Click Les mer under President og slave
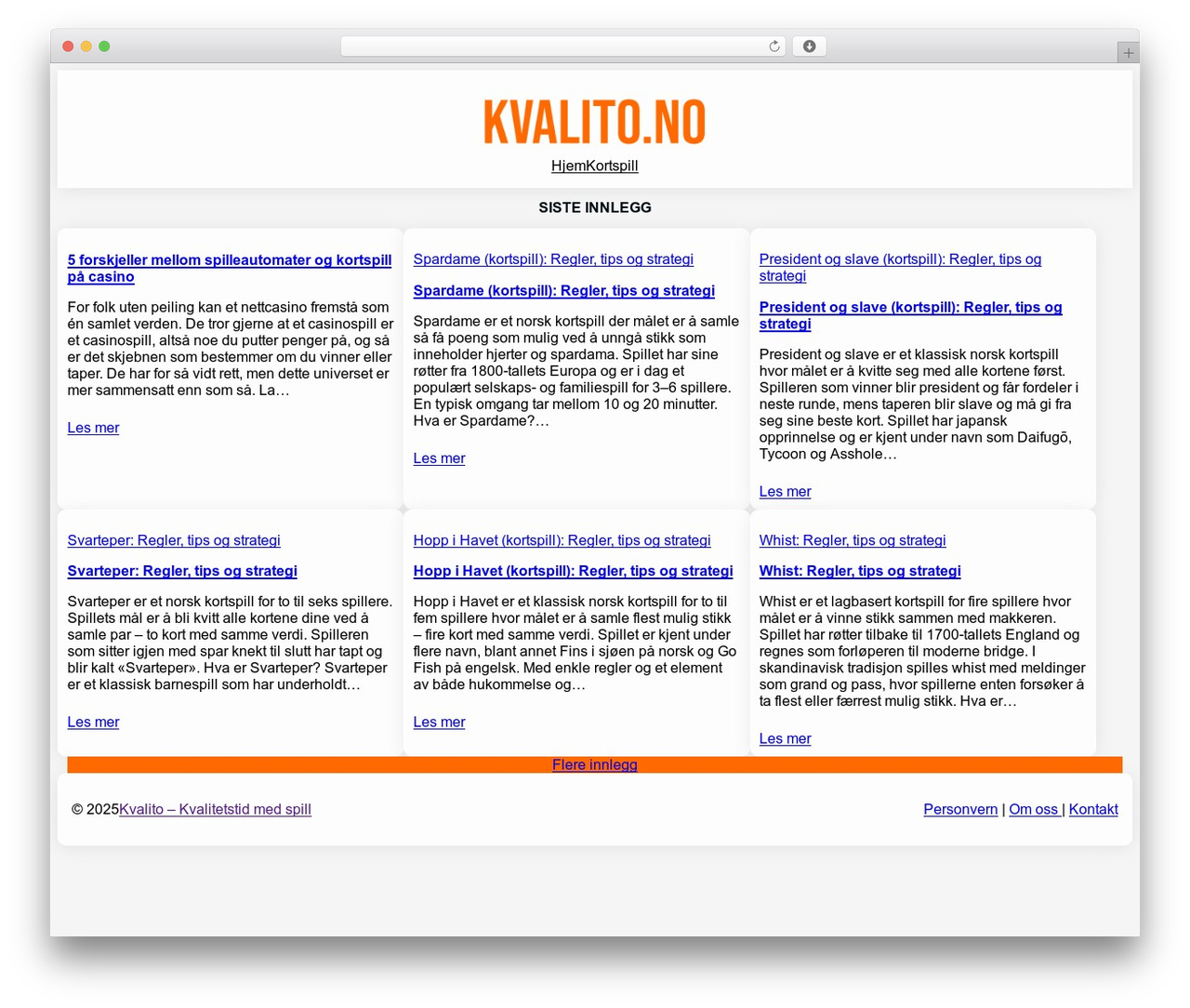 tap(785, 492)
